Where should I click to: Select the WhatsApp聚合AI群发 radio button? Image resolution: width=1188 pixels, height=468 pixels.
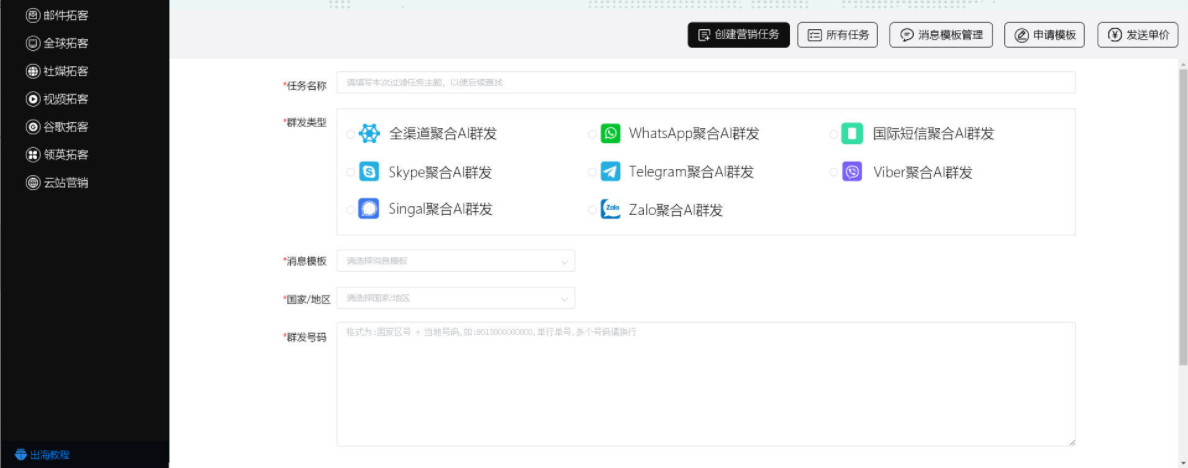pos(592,134)
